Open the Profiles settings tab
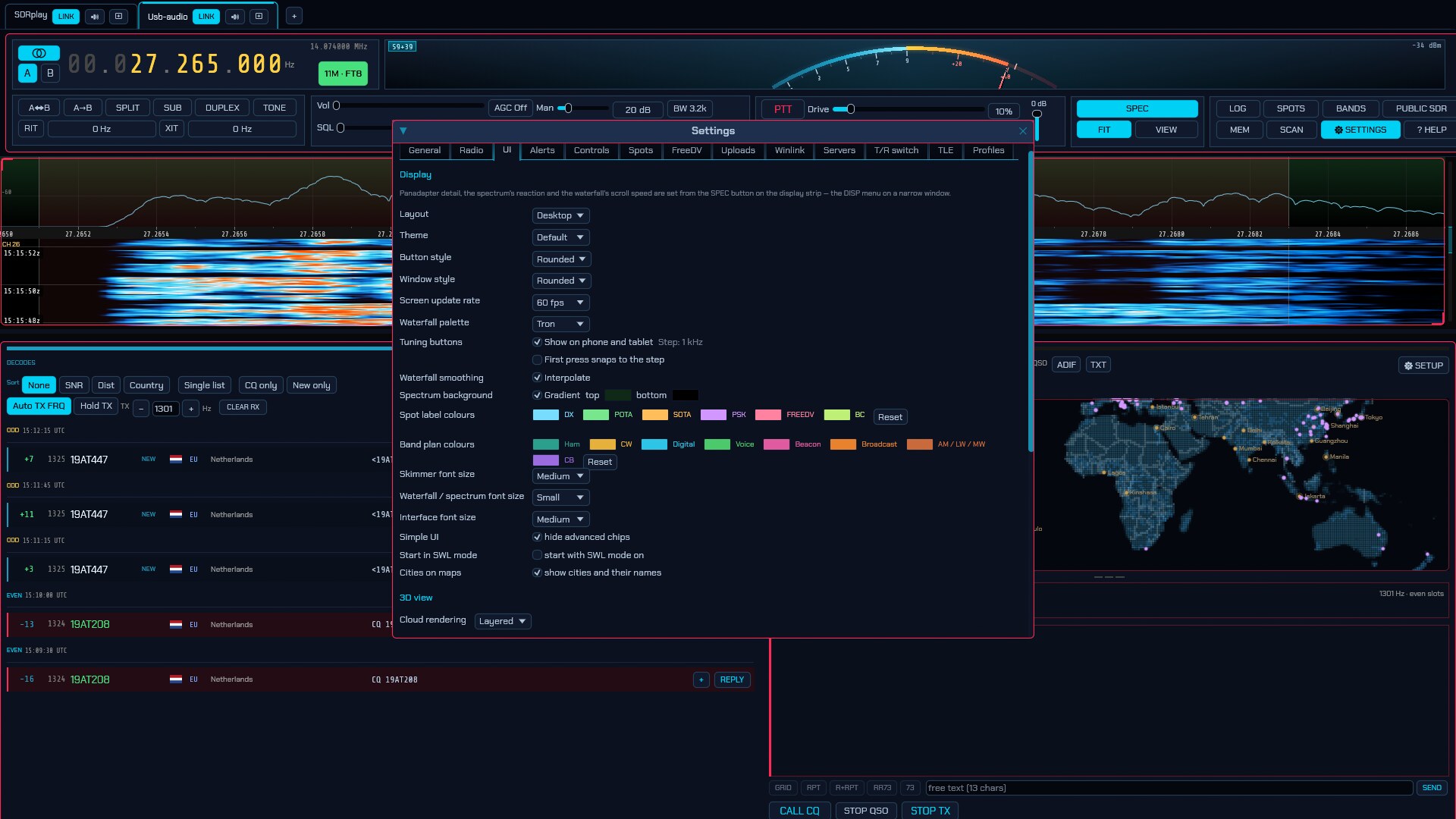The image size is (1456, 819). 988,151
